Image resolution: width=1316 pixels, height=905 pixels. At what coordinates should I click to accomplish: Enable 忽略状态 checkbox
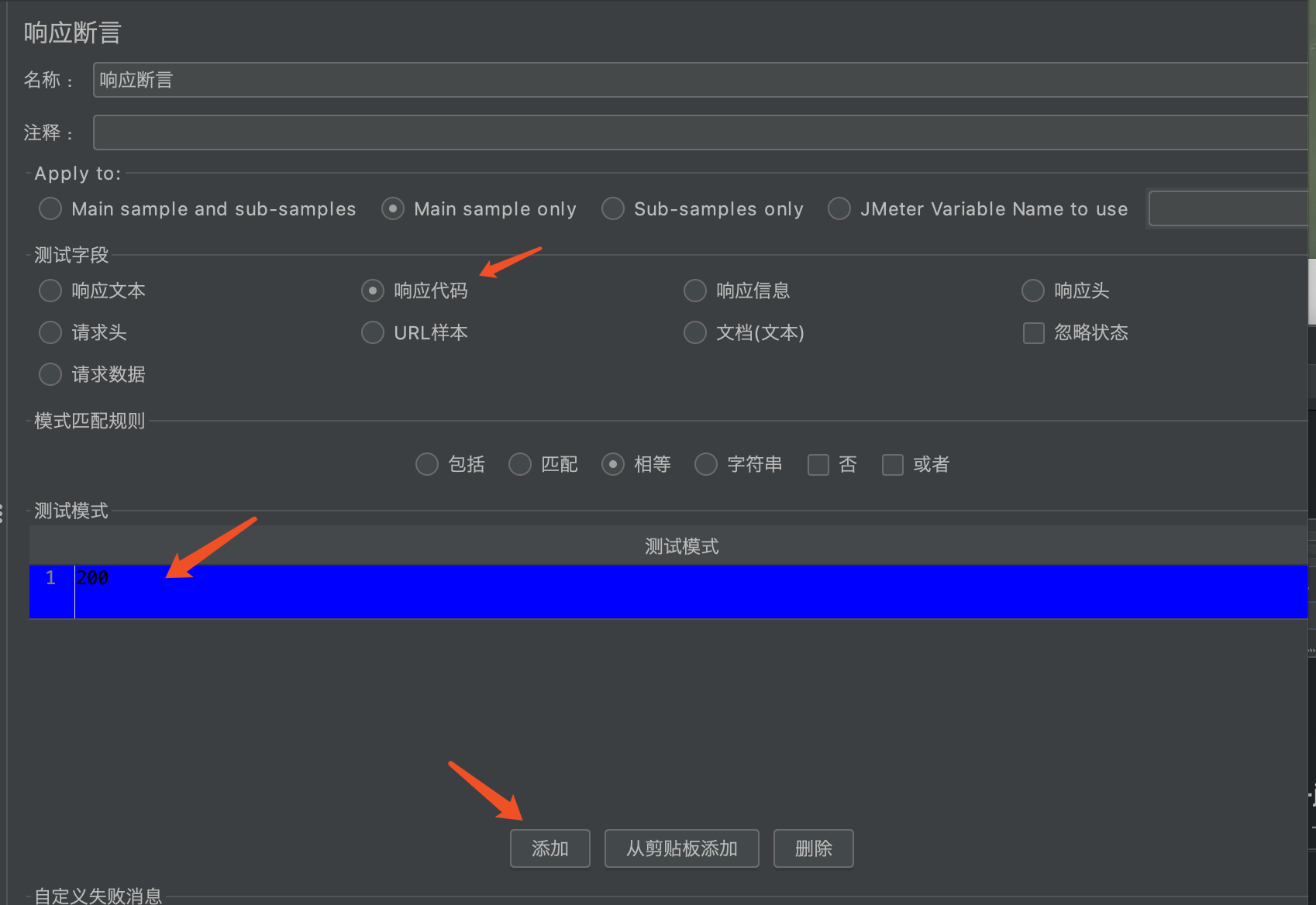(1034, 333)
